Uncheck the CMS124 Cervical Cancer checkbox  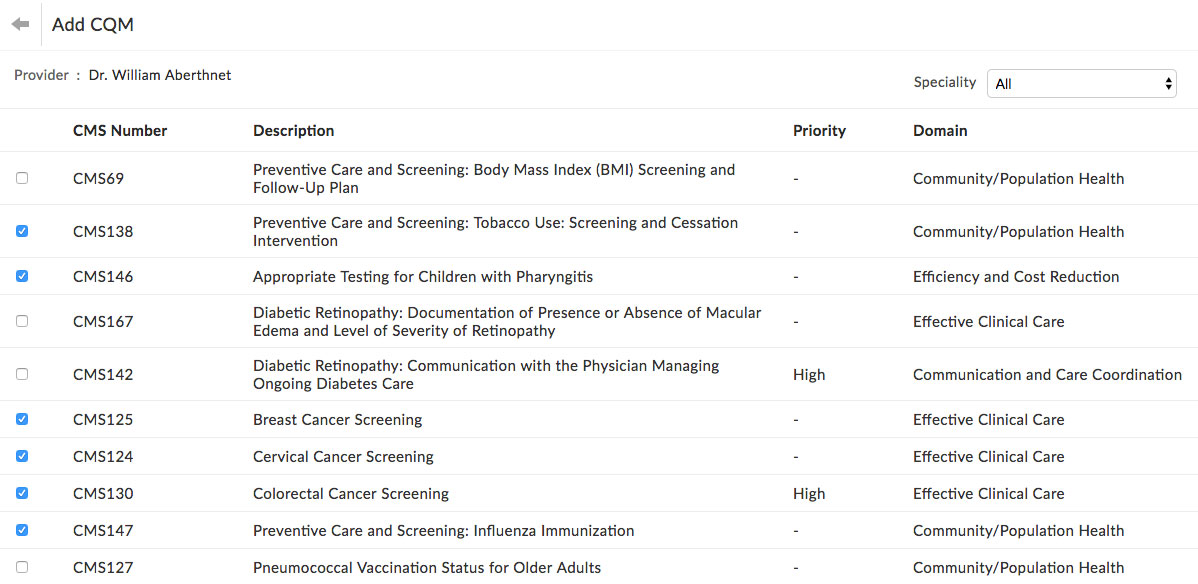(22, 456)
